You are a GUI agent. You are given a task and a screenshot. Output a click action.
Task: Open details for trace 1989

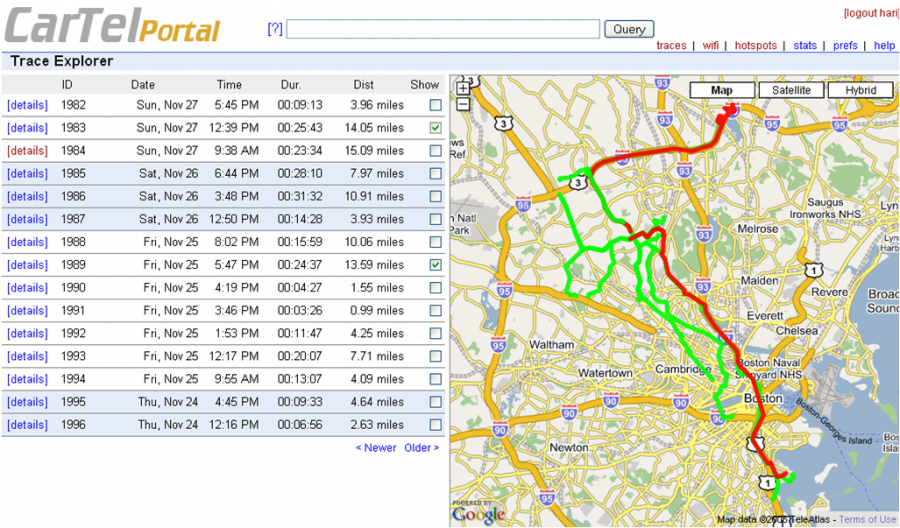pyautogui.click(x=28, y=265)
